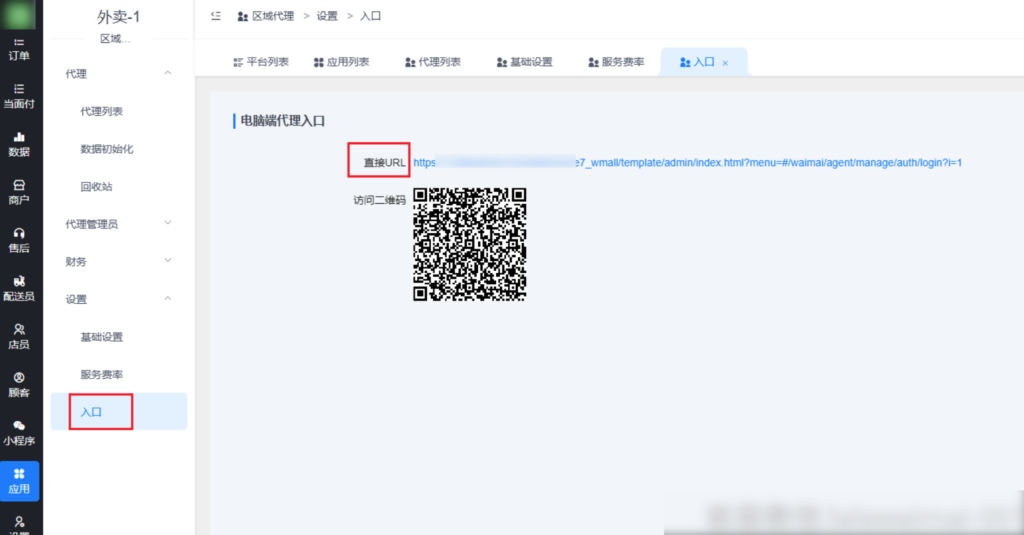Open the 店员 staff sidebar icon
This screenshot has height=535, width=1024.
pos(19,337)
